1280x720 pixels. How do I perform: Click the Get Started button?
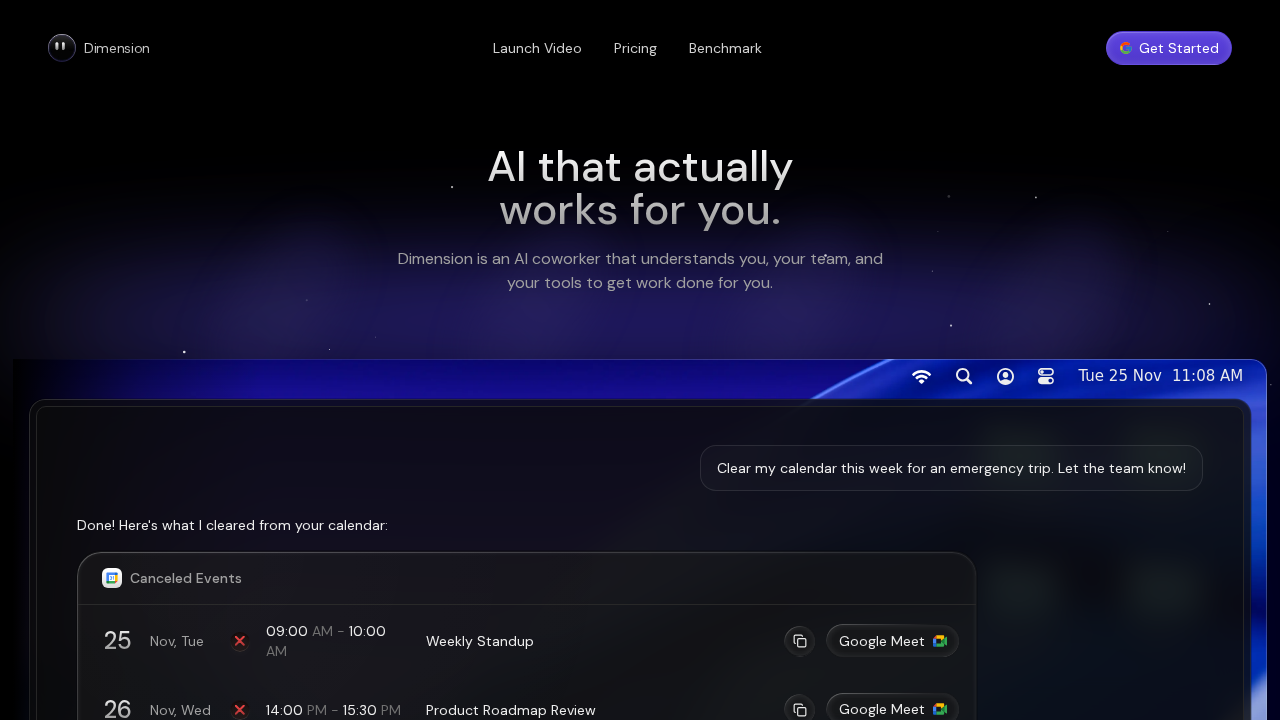[x=1168, y=48]
